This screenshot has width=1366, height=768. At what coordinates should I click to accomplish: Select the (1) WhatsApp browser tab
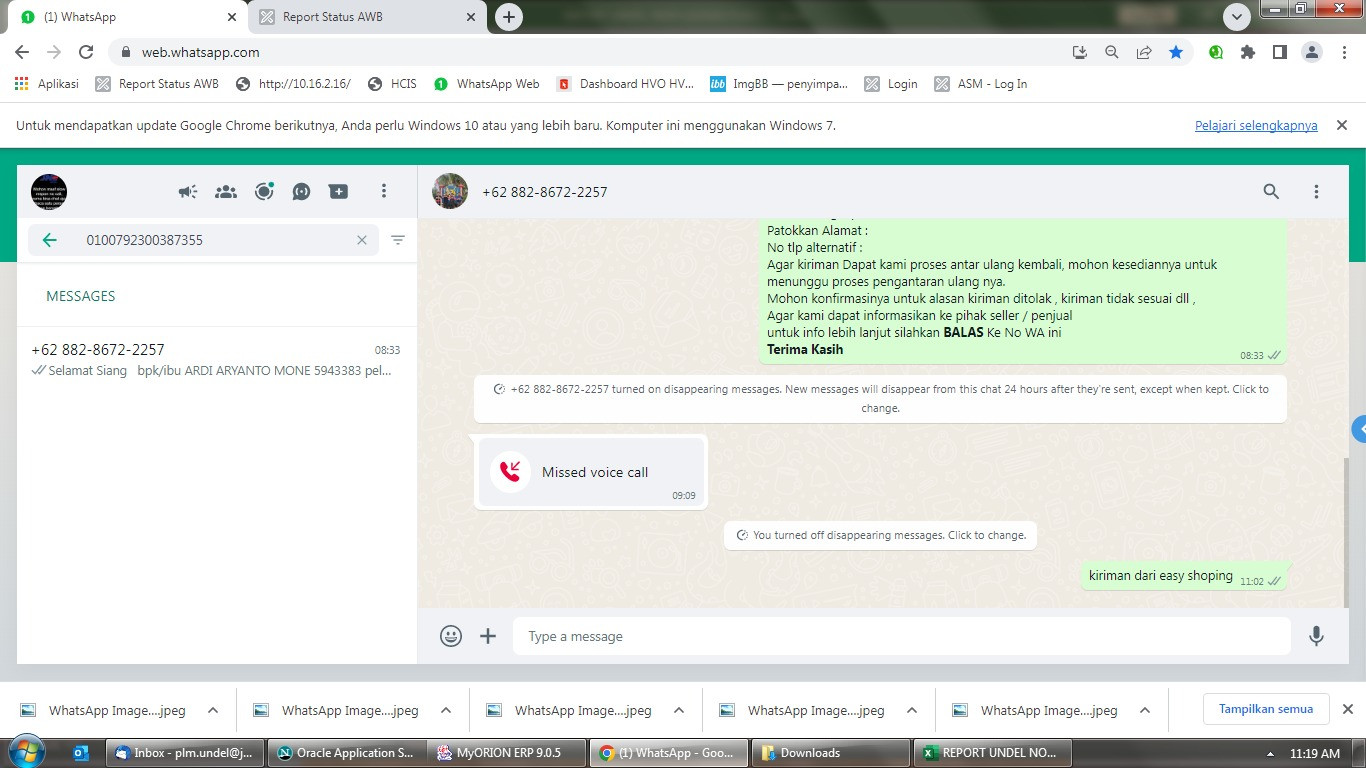[129, 17]
